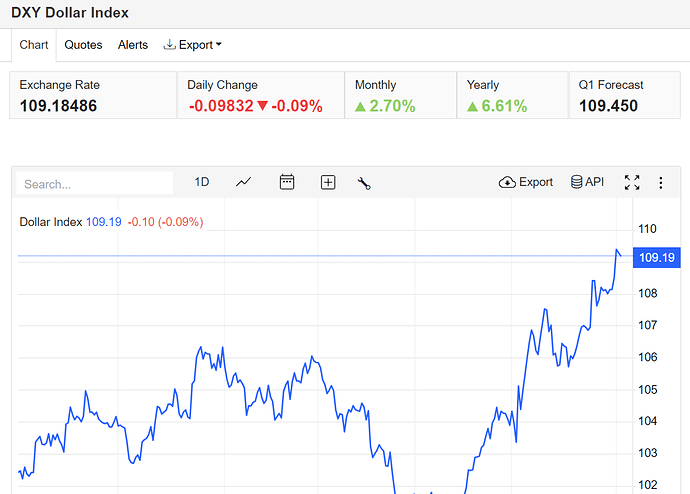Click the Daily Change panel
Viewport: 690px width, 494px height.
[x=260, y=95]
